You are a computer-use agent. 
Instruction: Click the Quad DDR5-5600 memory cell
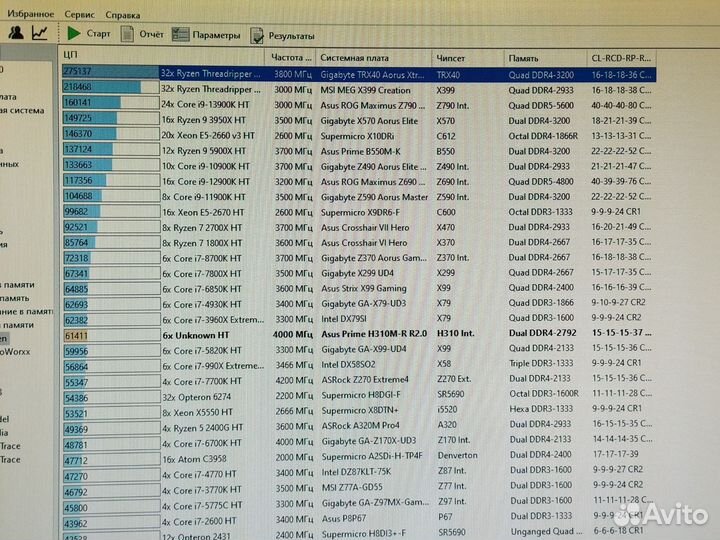(541, 106)
